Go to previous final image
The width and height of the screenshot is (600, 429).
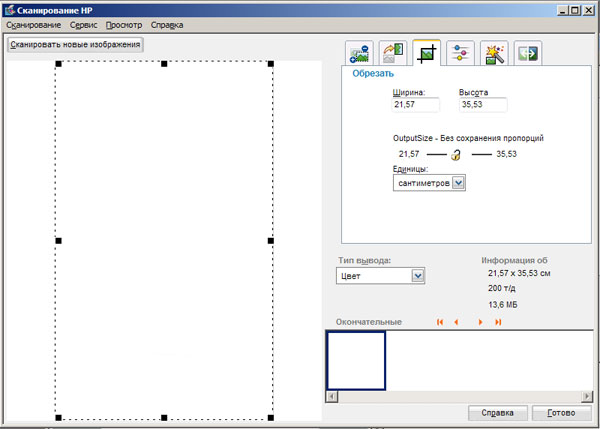tap(456, 322)
